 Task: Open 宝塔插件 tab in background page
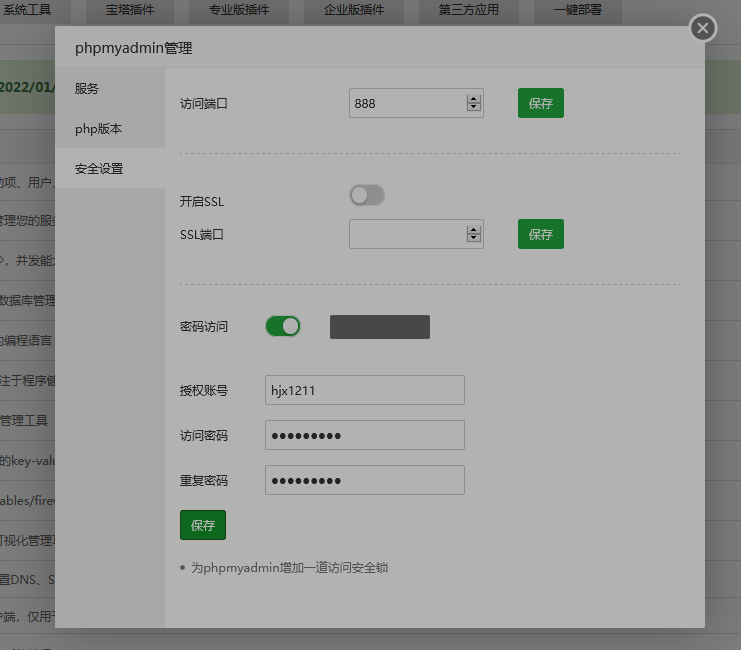pyautogui.click(x=130, y=10)
